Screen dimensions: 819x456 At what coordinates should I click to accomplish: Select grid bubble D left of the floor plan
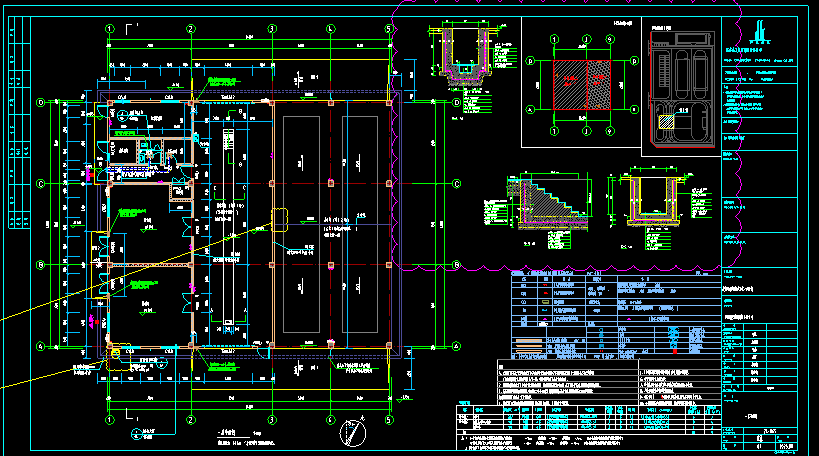point(41,102)
